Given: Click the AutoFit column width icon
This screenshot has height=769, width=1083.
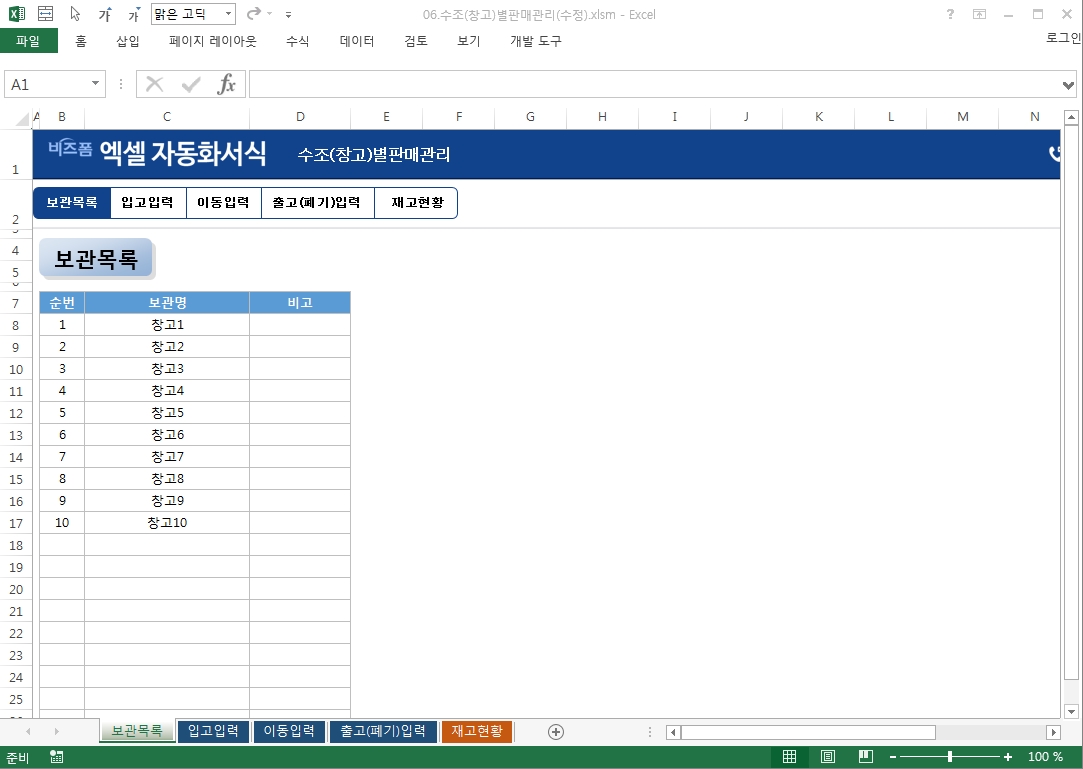Looking at the screenshot, I should 46,14.
